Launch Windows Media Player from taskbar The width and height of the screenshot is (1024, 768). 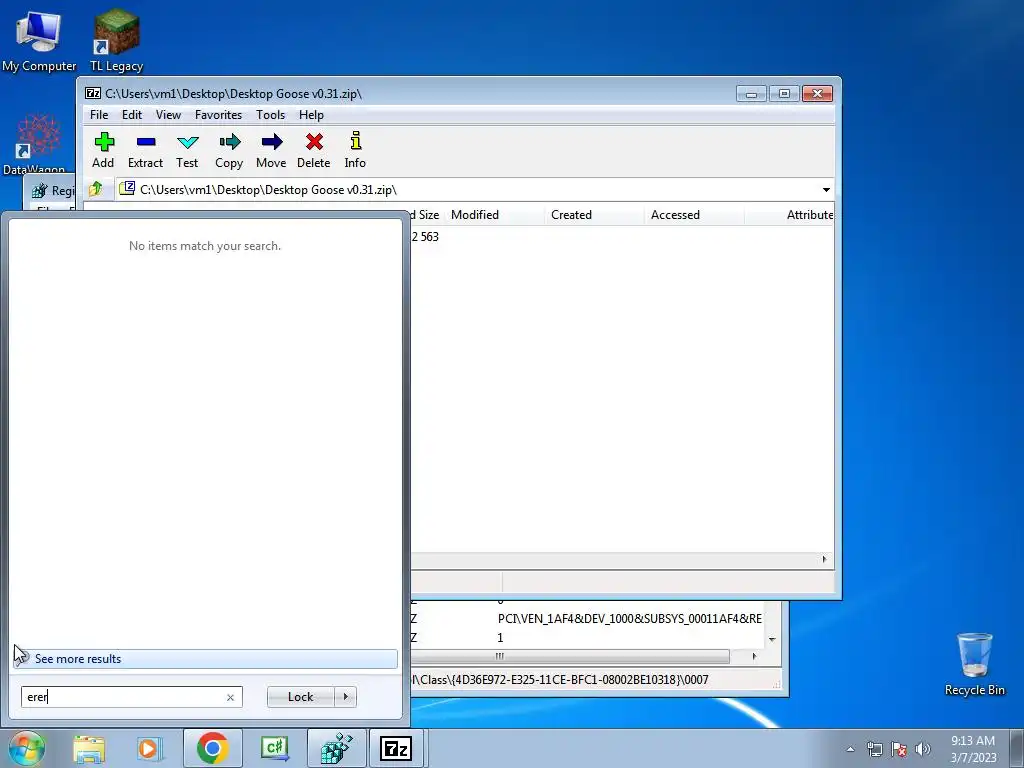click(148, 748)
